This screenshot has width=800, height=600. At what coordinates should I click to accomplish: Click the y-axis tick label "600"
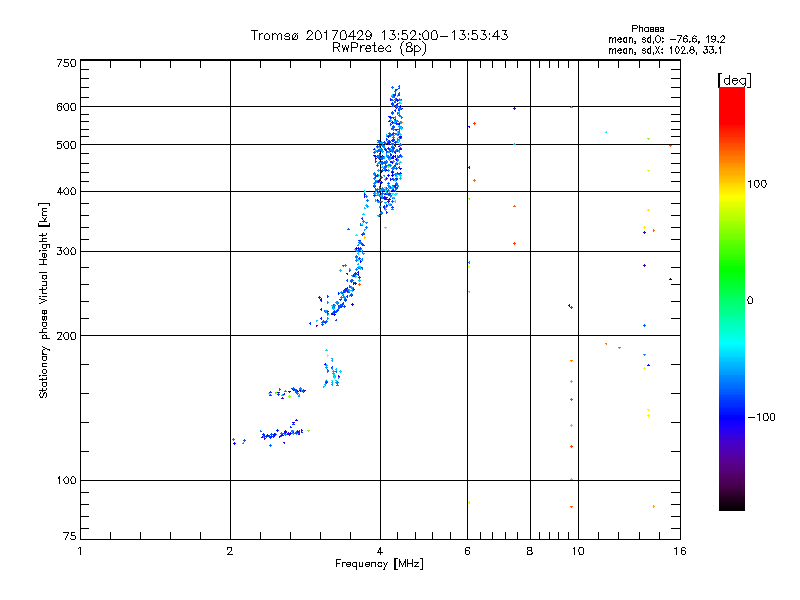(x=66, y=107)
